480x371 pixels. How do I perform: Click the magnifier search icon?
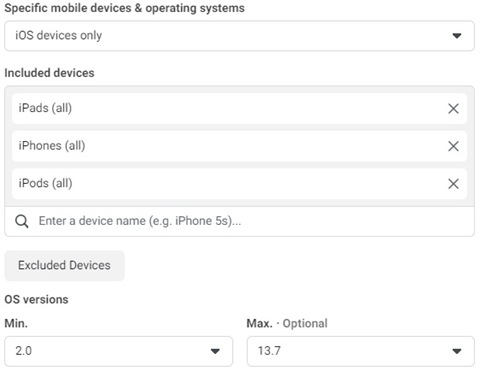[x=22, y=221]
